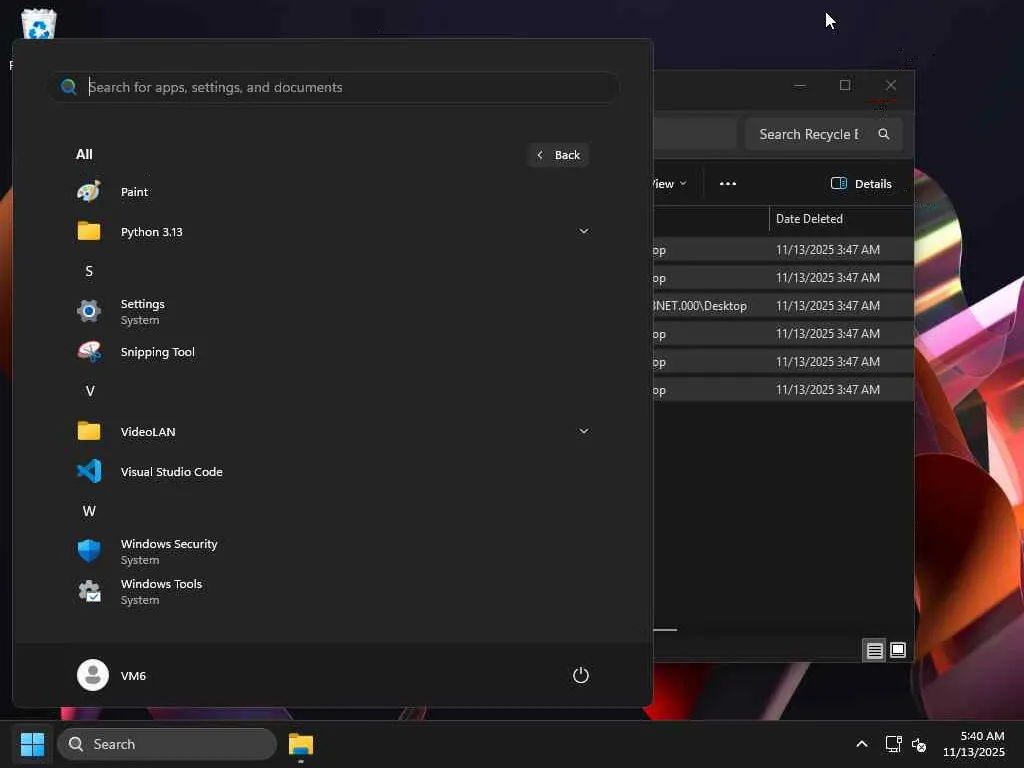This screenshot has width=1024, height=768.
Task: Expand the VideoLAN folder chevron
Action: click(584, 431)
